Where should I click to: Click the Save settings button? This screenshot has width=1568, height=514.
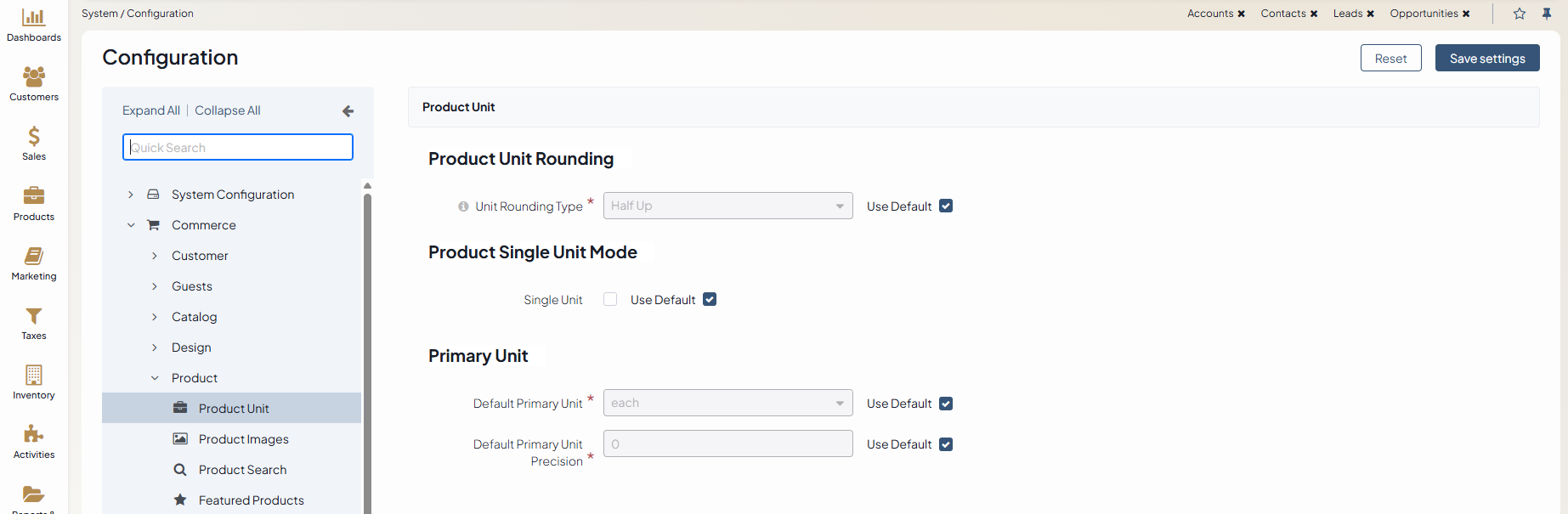click(x=1486, y=59)
